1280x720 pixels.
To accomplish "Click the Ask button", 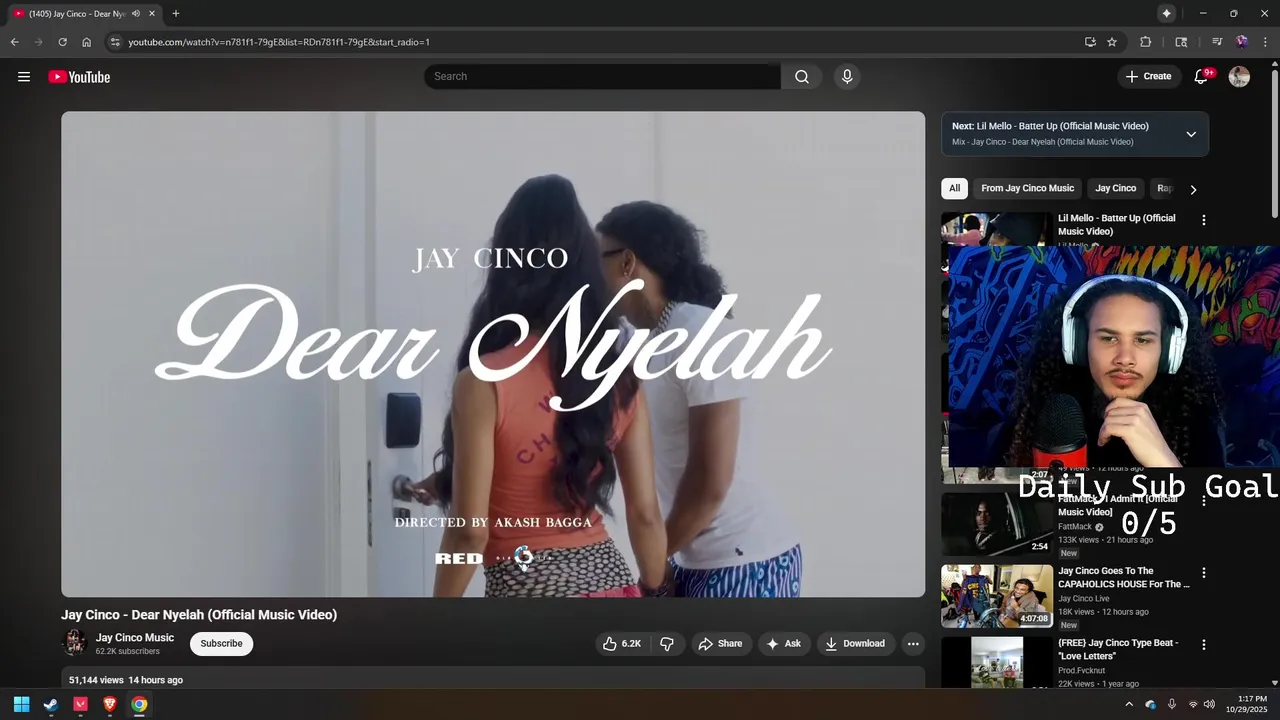I will 783,644.
